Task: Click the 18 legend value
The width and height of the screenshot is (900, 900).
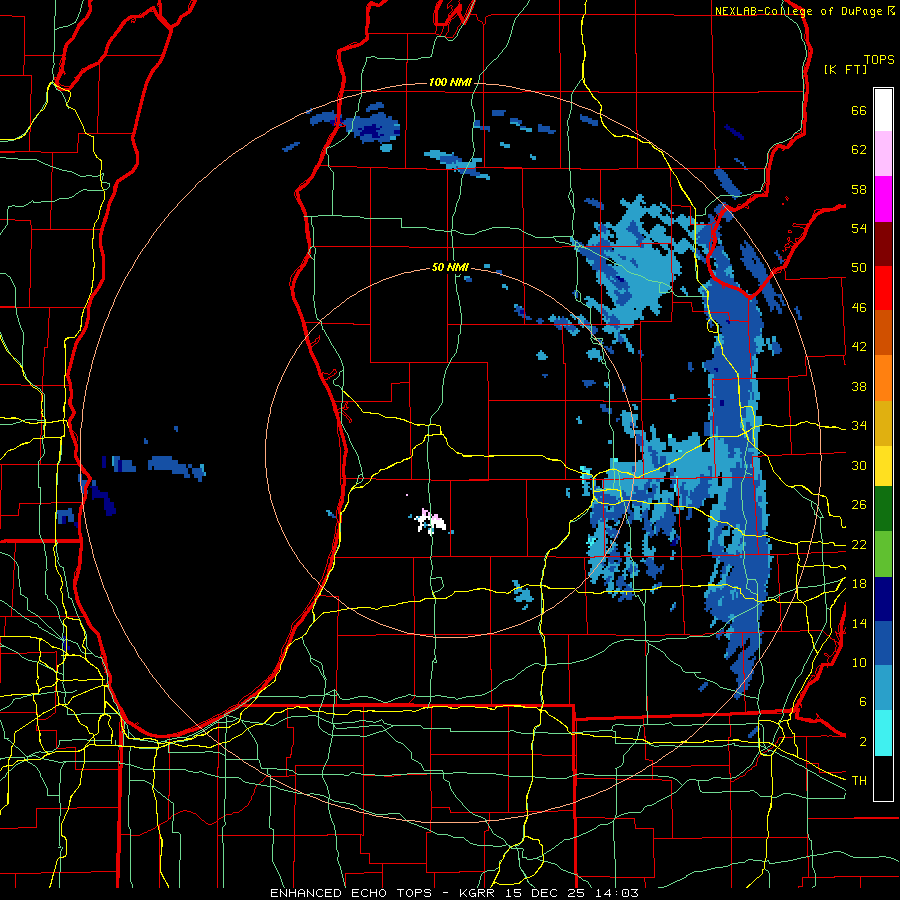Action: click(859, 584)
